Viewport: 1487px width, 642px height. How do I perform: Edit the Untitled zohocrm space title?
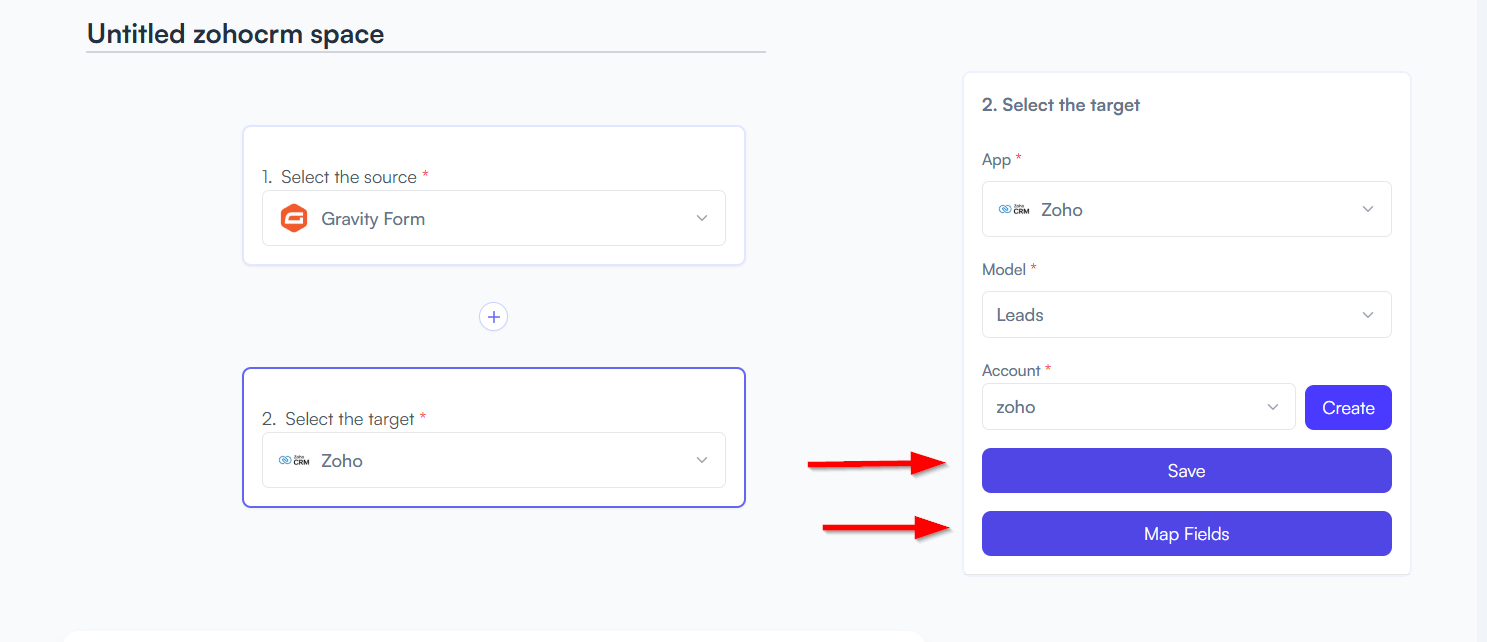[x=236, y=33]
